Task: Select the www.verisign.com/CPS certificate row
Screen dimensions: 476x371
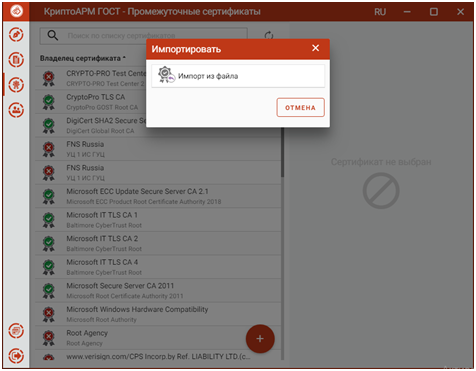Action: [x=158, y=355]
